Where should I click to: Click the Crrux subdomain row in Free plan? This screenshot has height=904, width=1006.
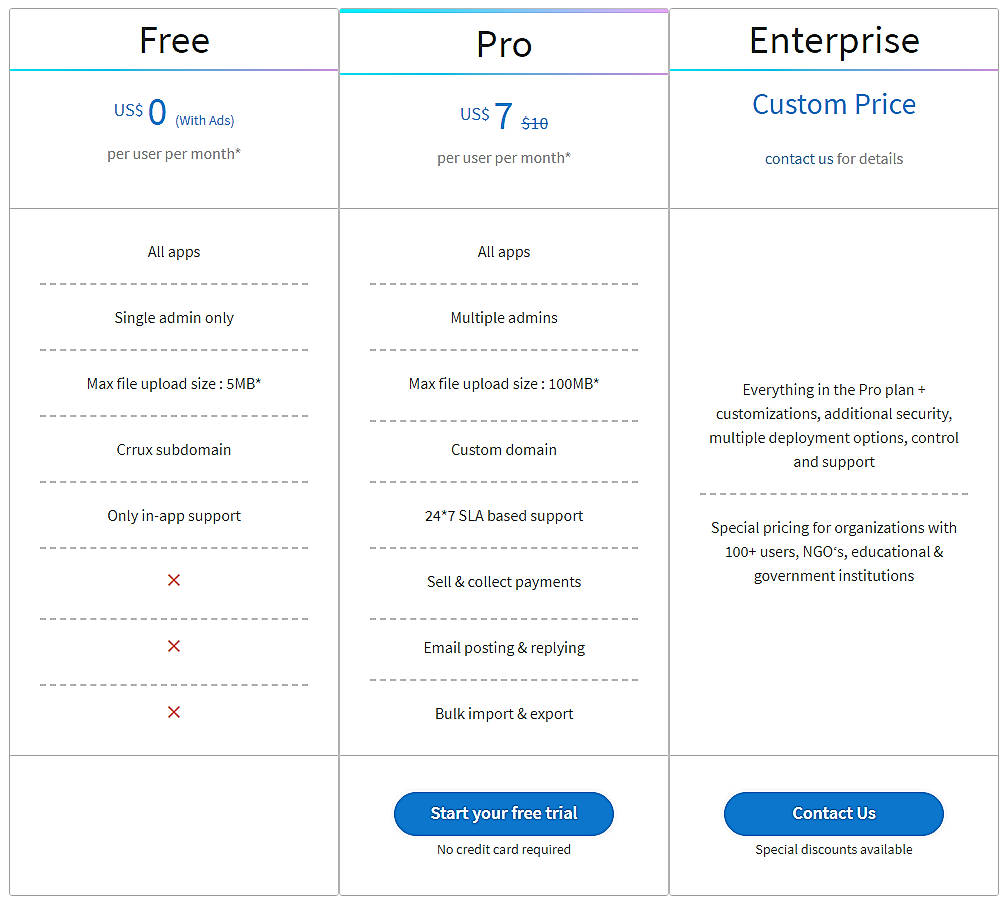pos(174,449)
